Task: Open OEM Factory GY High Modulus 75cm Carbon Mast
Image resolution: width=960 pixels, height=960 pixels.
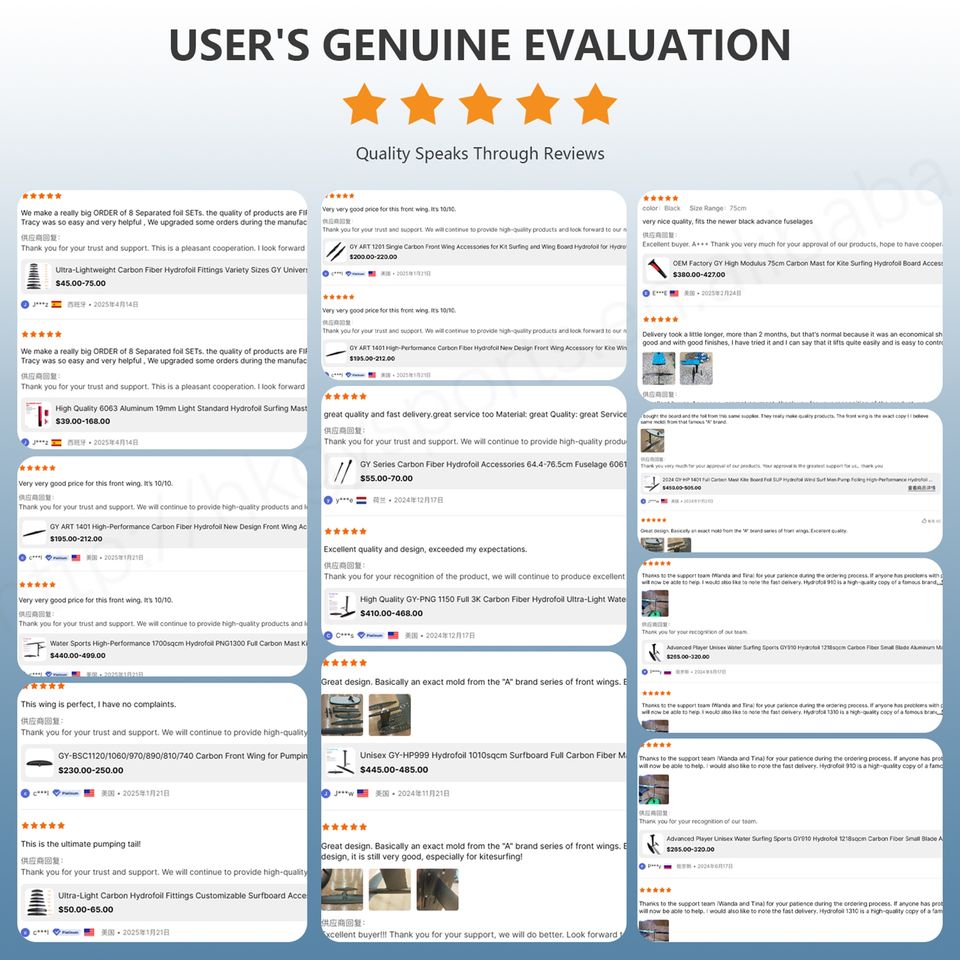Action: point(808,263)
